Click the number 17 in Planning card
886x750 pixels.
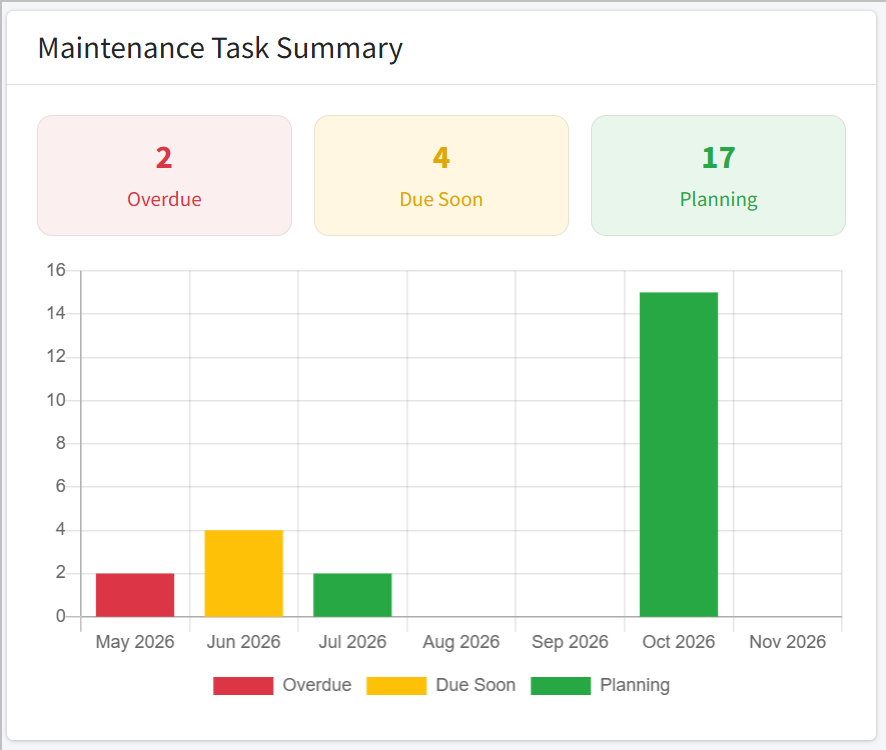tap(718, 158)
